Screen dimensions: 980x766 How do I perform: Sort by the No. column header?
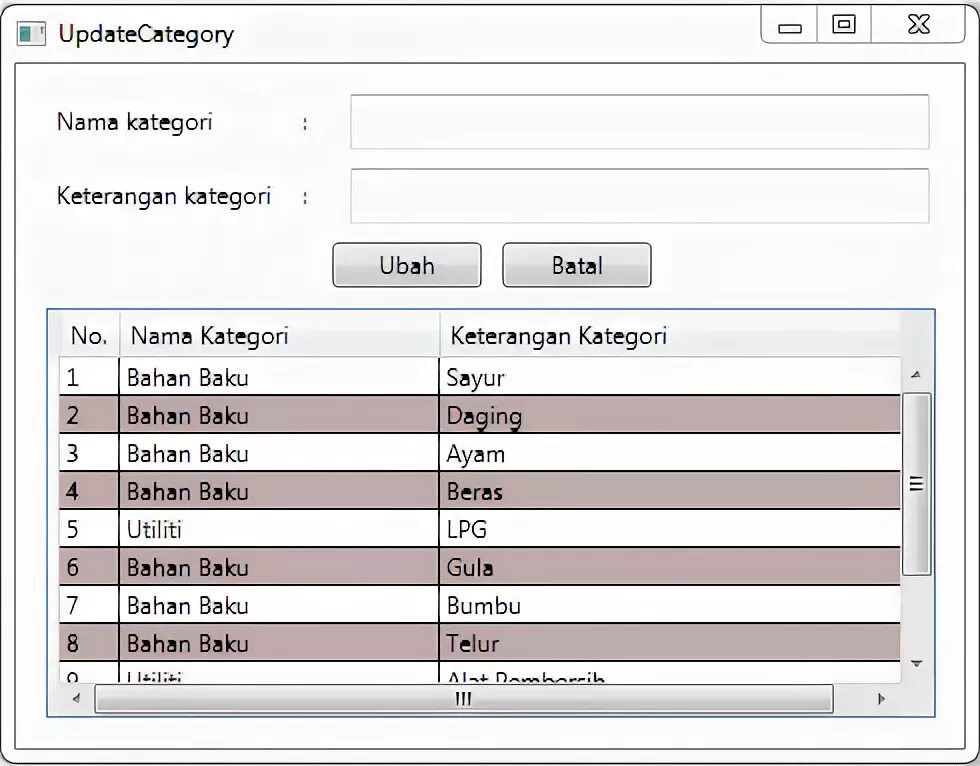coord(89,336)
